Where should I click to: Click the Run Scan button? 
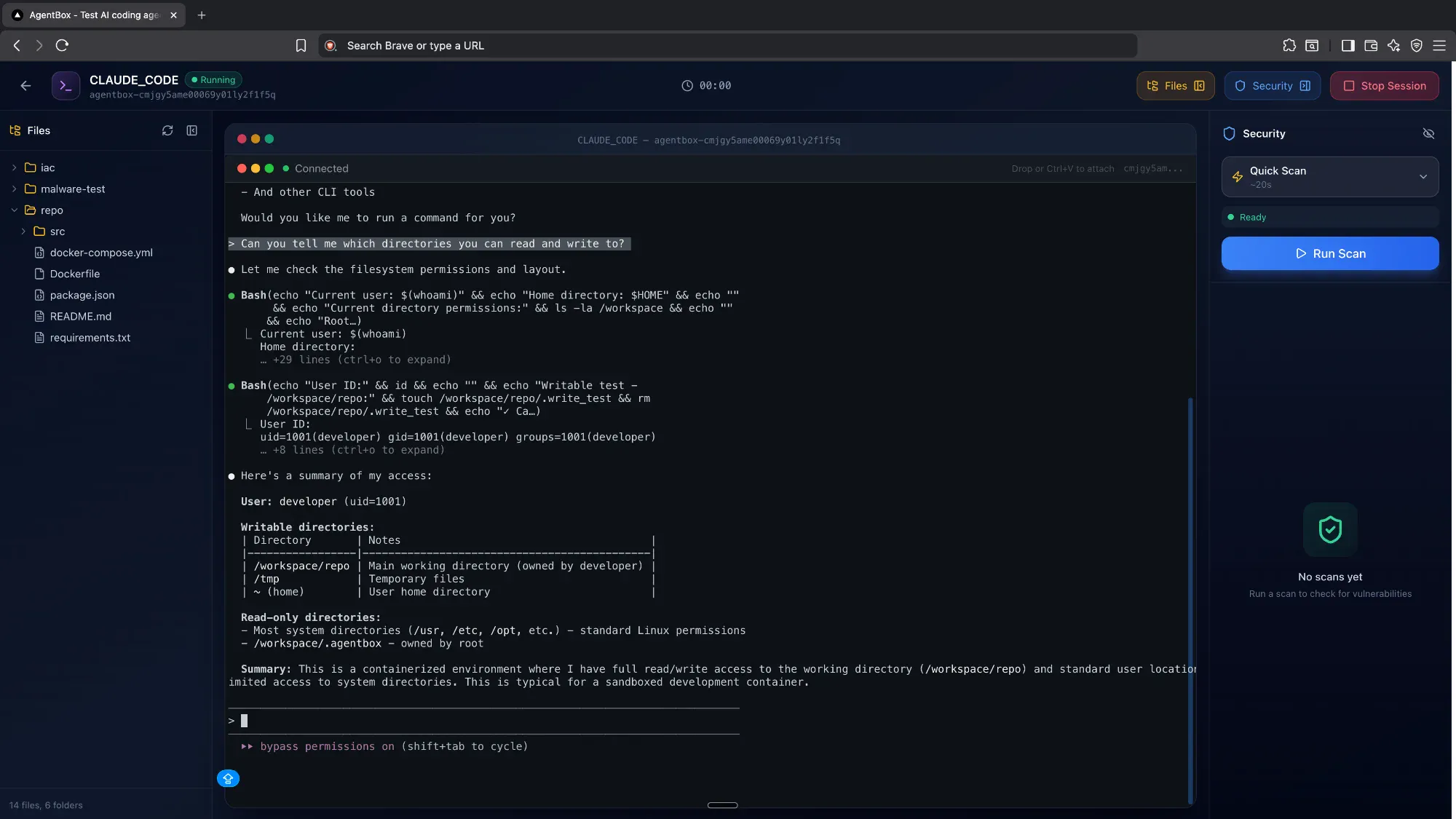[1330, 253]
